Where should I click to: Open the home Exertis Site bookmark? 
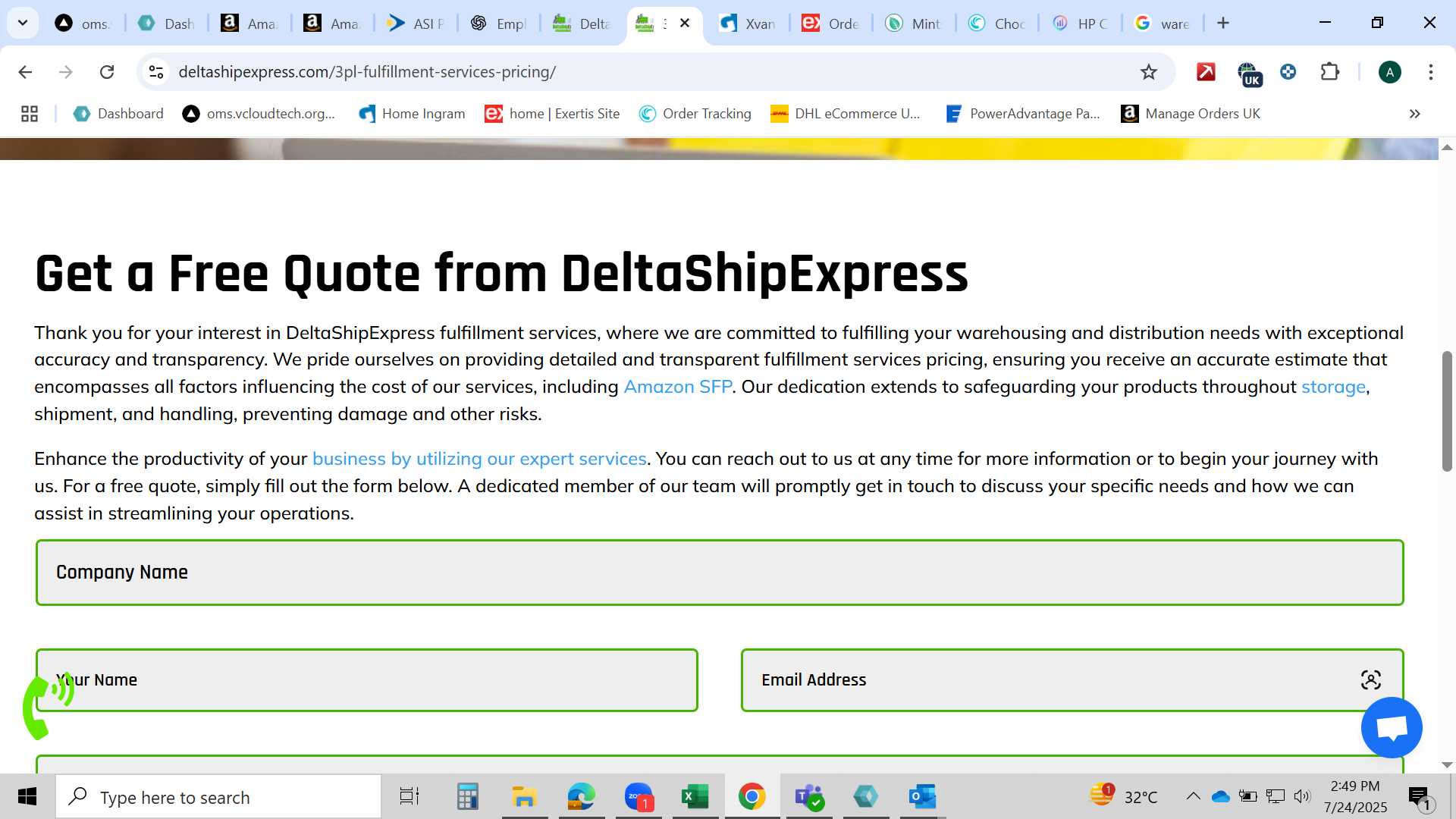(x=552, y=114)
